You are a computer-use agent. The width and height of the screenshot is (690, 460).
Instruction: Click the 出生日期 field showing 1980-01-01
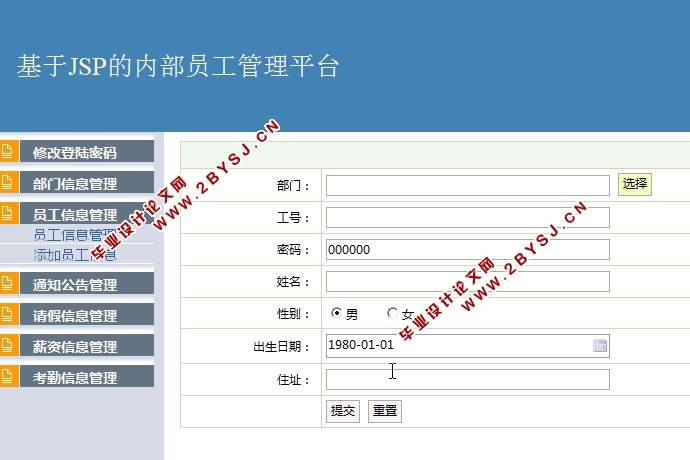pyautogui.click(x=468, y=346)
